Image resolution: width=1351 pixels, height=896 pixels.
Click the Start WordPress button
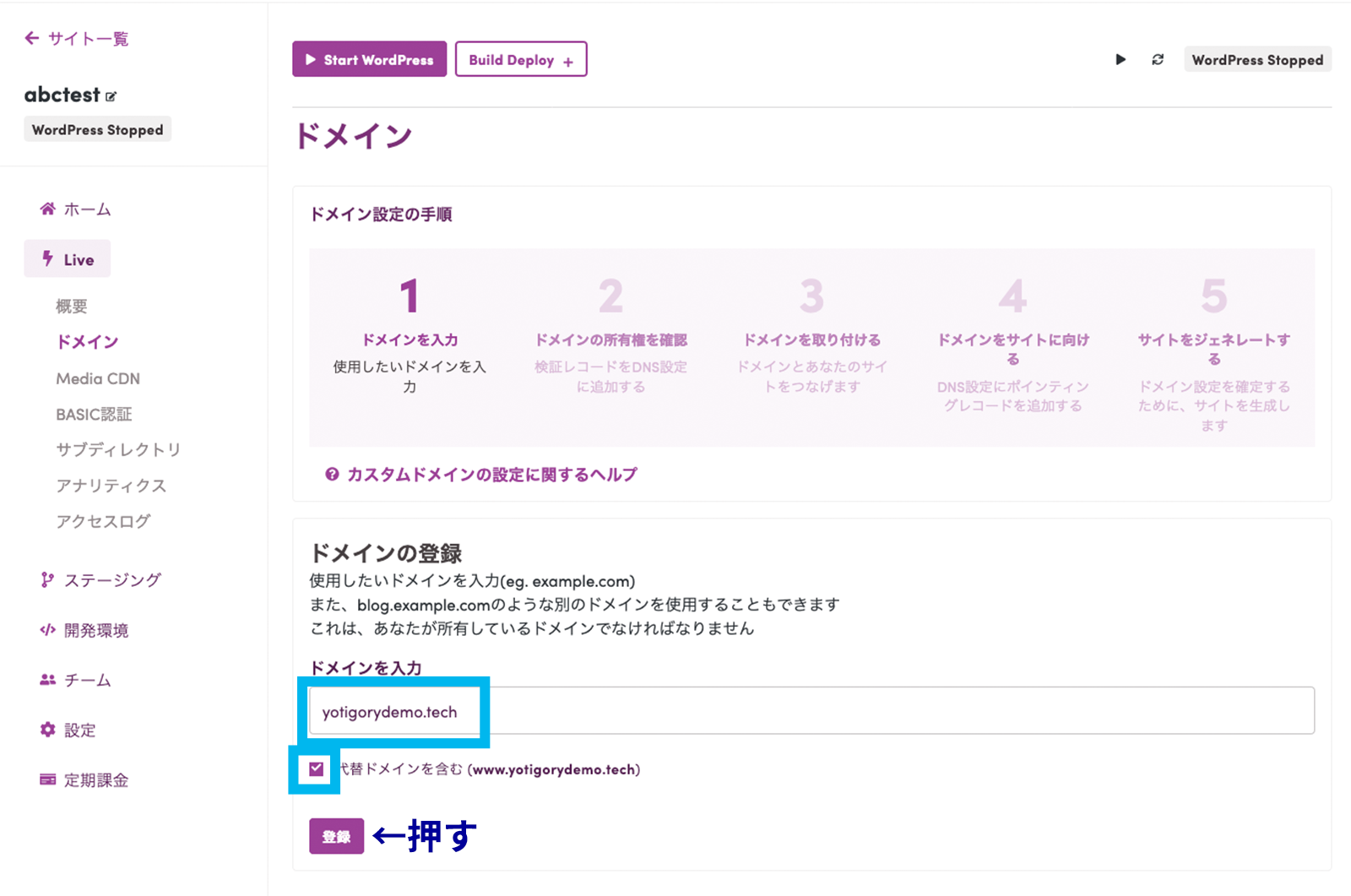point(370,59)
